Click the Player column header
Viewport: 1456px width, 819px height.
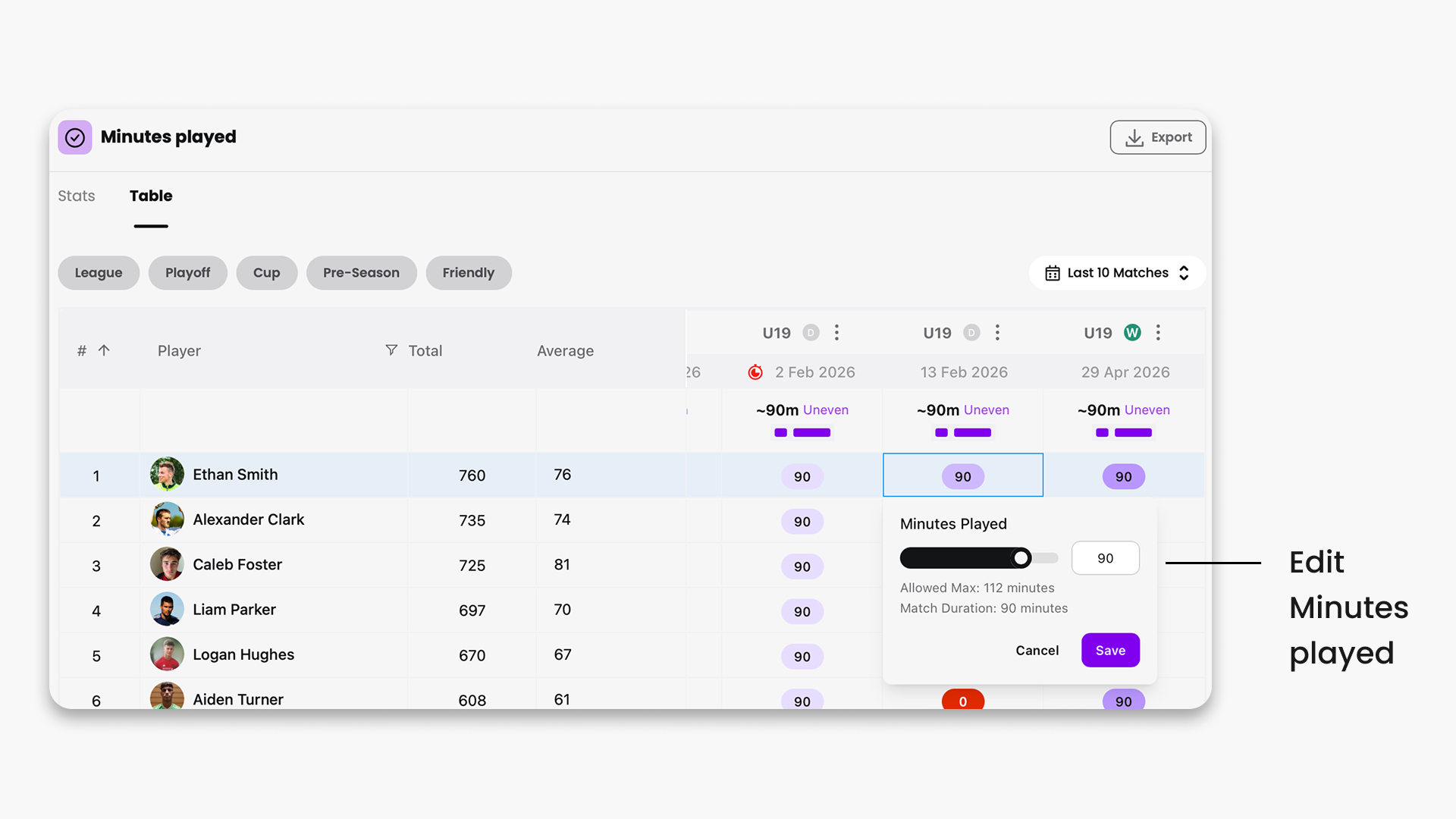[179, 351]
